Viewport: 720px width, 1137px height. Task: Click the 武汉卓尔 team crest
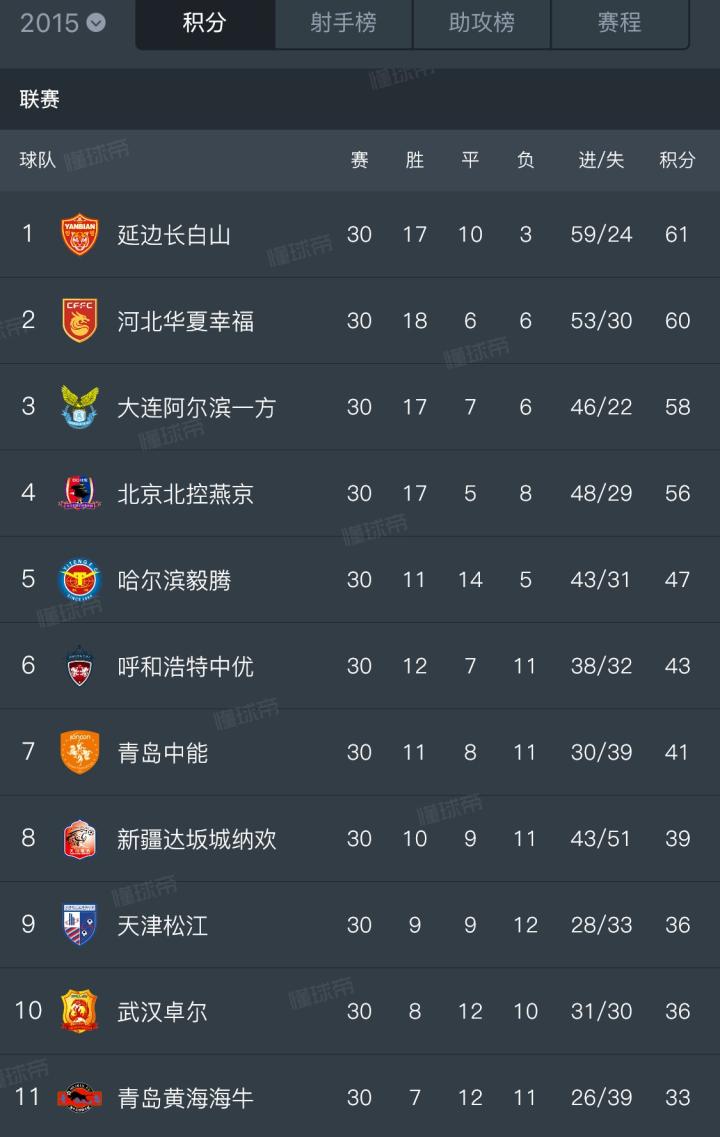tap(80, 1011)
